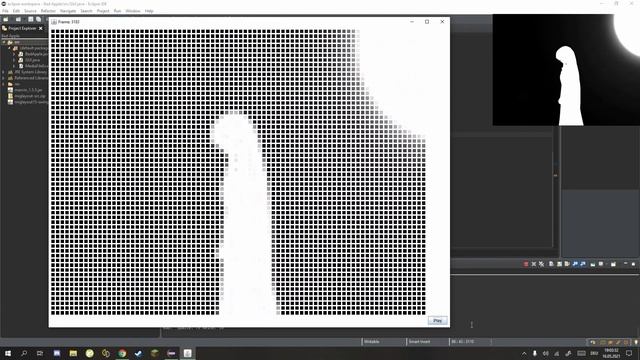The height and width of the screenshot is (360, 640).
Task: Open Google Chrome from the taskbar
Action: click(x=122, y=353)
